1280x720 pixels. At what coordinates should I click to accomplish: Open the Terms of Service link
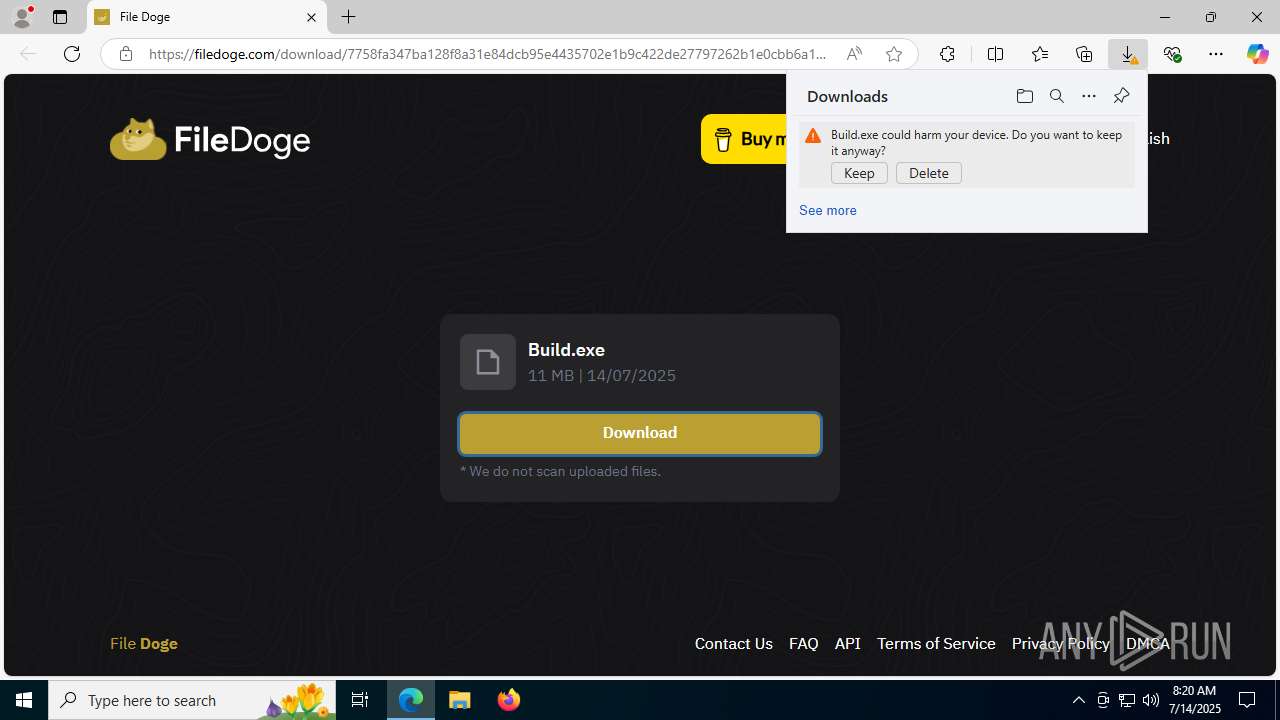936,644
